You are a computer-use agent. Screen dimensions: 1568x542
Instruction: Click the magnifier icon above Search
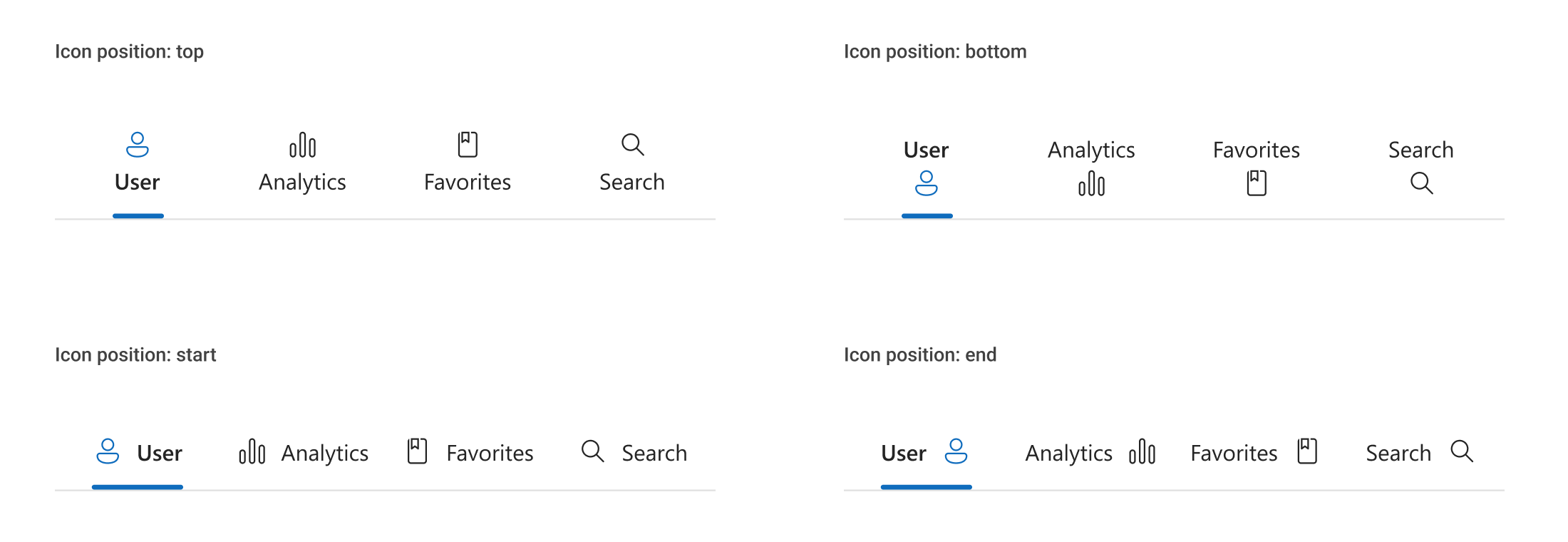point(632,145)
